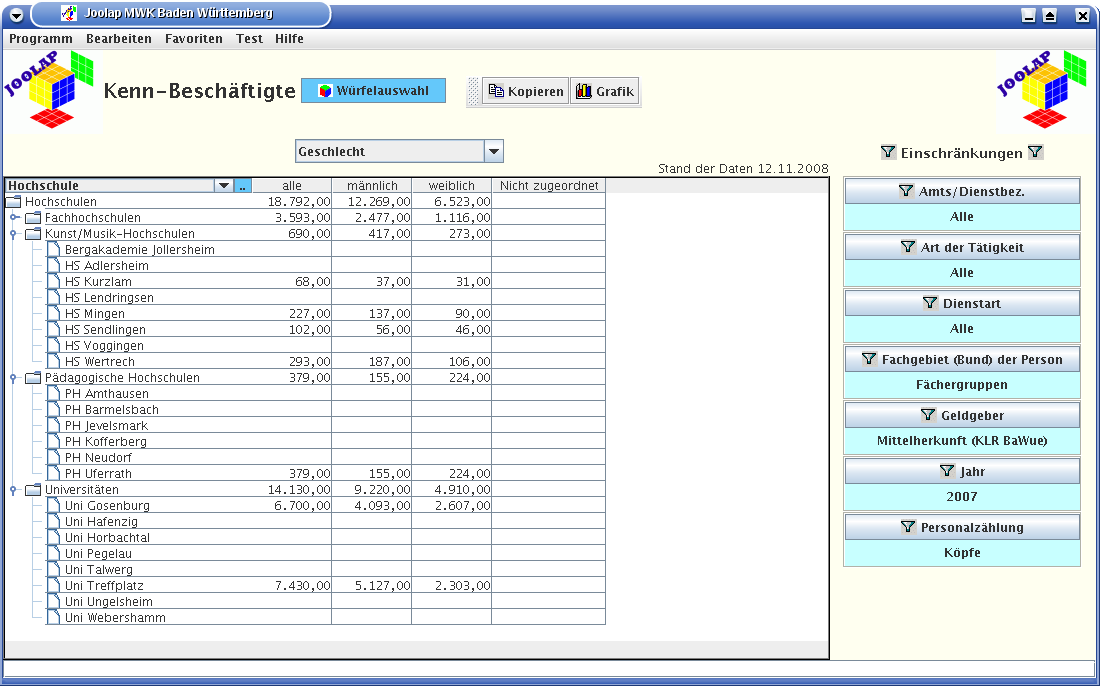Click the Joolap cube logo at top left
The height and width of the screenshot is (686, 1100).
point(50,91)
